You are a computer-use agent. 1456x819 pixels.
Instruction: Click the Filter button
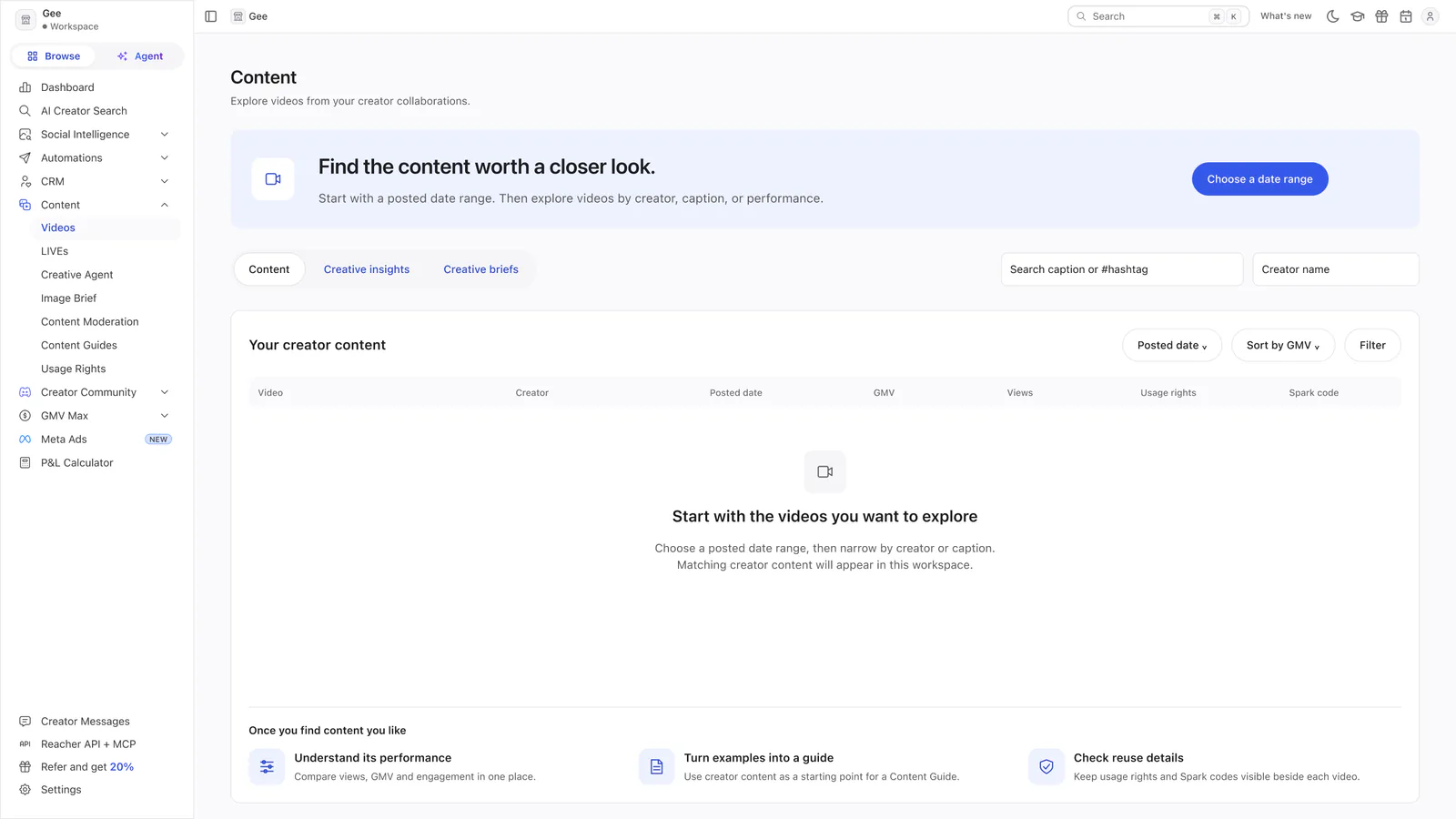tap(1372, 346)
